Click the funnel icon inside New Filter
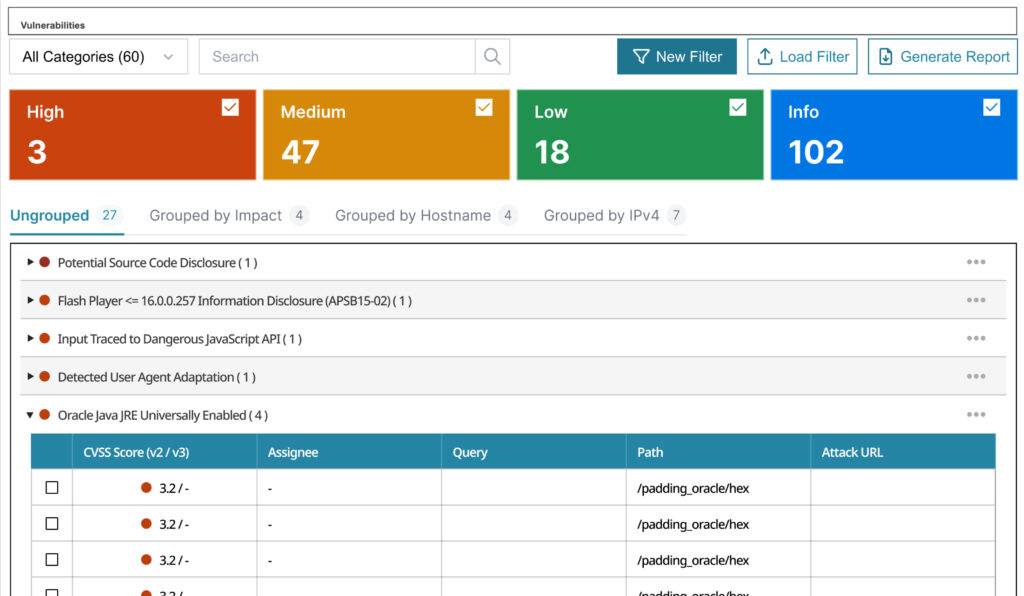Image resolution: width=1024 pixels, height=596 pixels. pyautogui.click(x=641, y=56)
